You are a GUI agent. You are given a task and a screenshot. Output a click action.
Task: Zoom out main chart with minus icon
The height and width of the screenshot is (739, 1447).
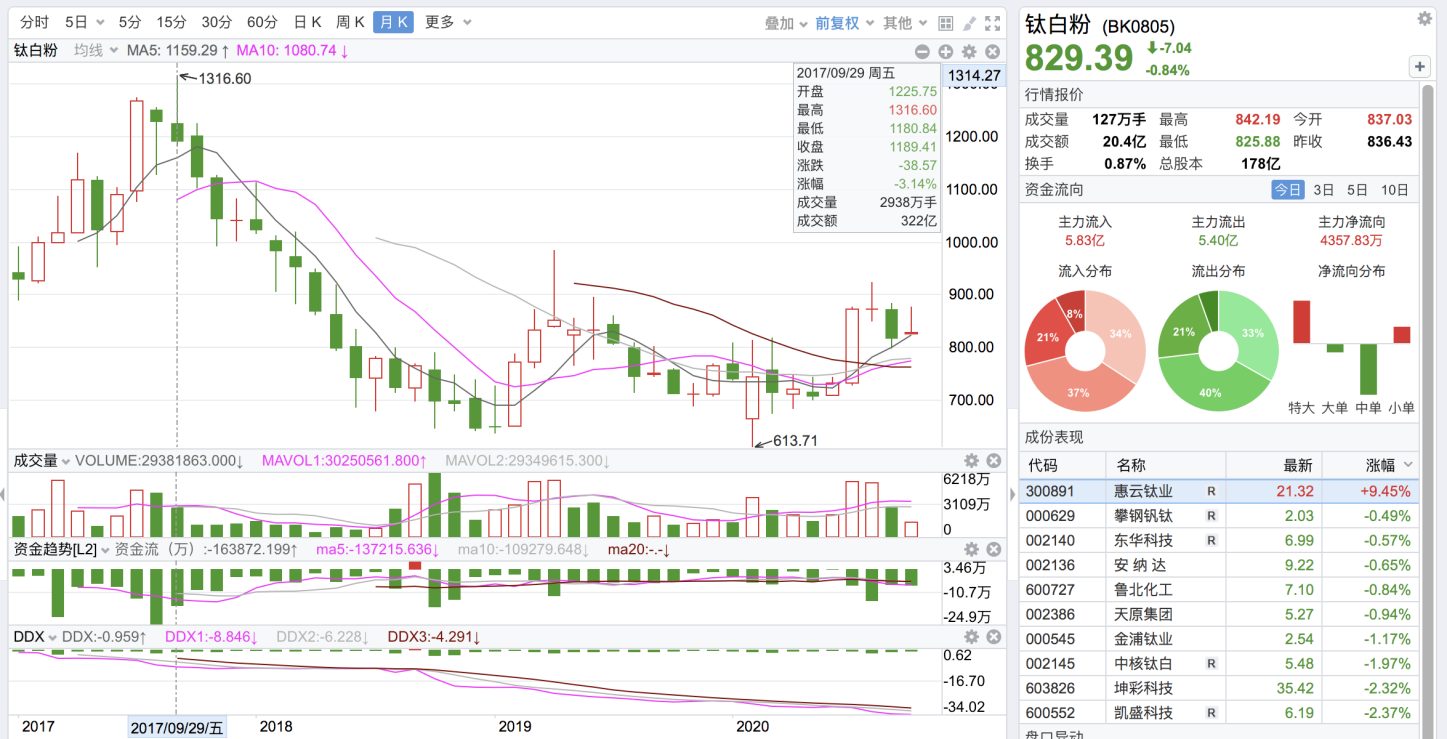pyautogui.click(x=922, y=52)
